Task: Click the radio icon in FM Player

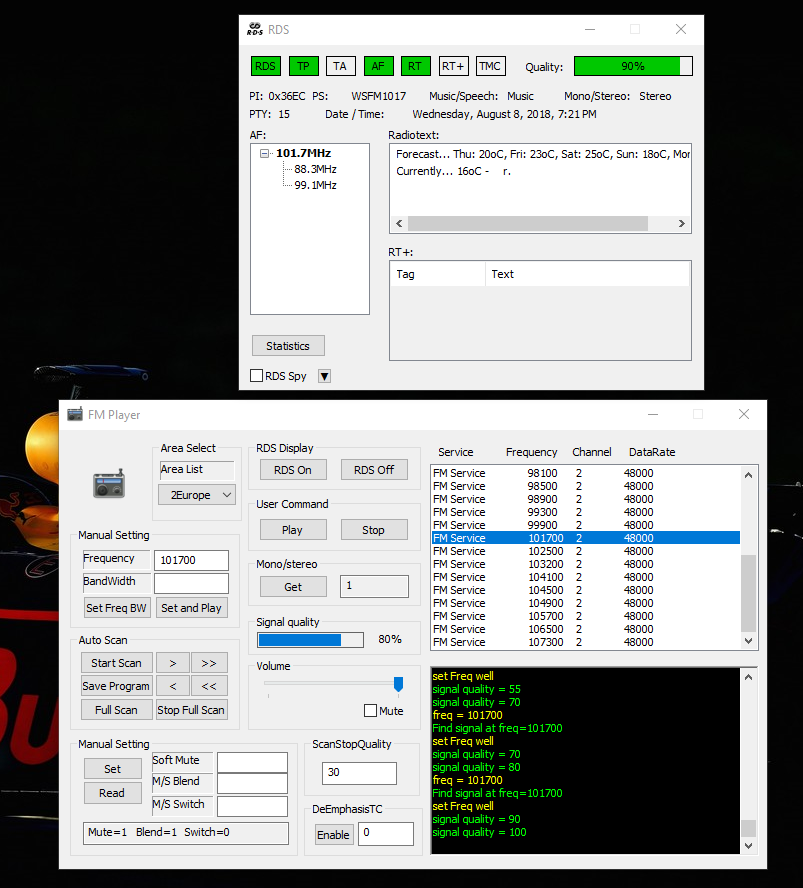Action: click(x=108, y=485)
